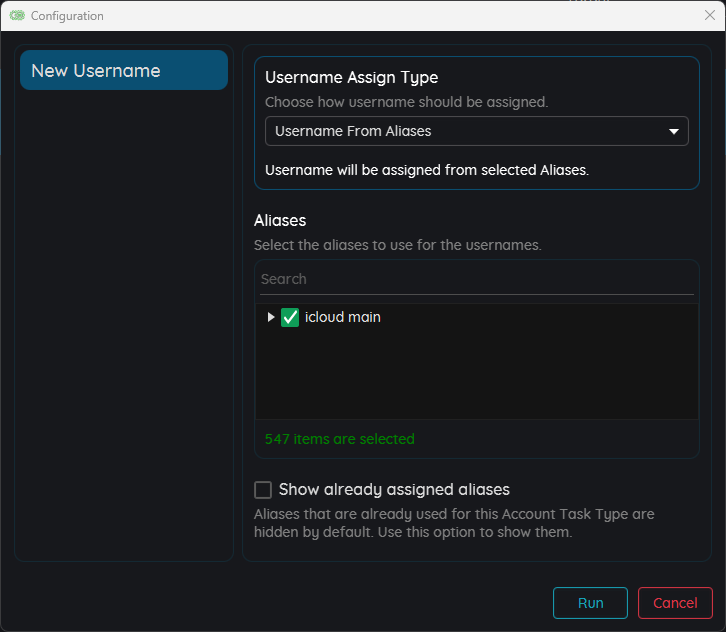Focus the aliases Search field
Screen dimensions: 726x632
476,279
